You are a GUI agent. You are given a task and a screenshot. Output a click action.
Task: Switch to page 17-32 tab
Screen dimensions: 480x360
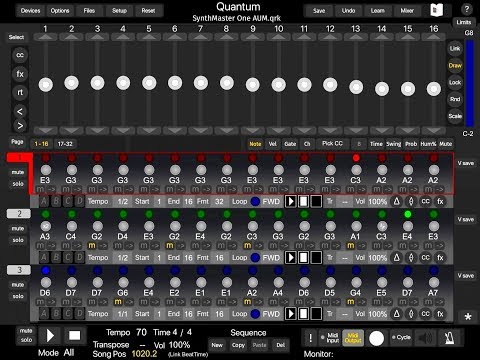click(x=65, y=144)
